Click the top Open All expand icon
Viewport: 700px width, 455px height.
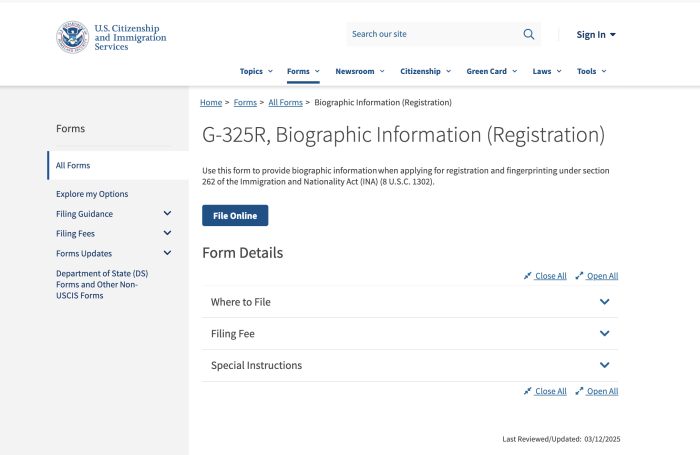click(x=579, y=276)
